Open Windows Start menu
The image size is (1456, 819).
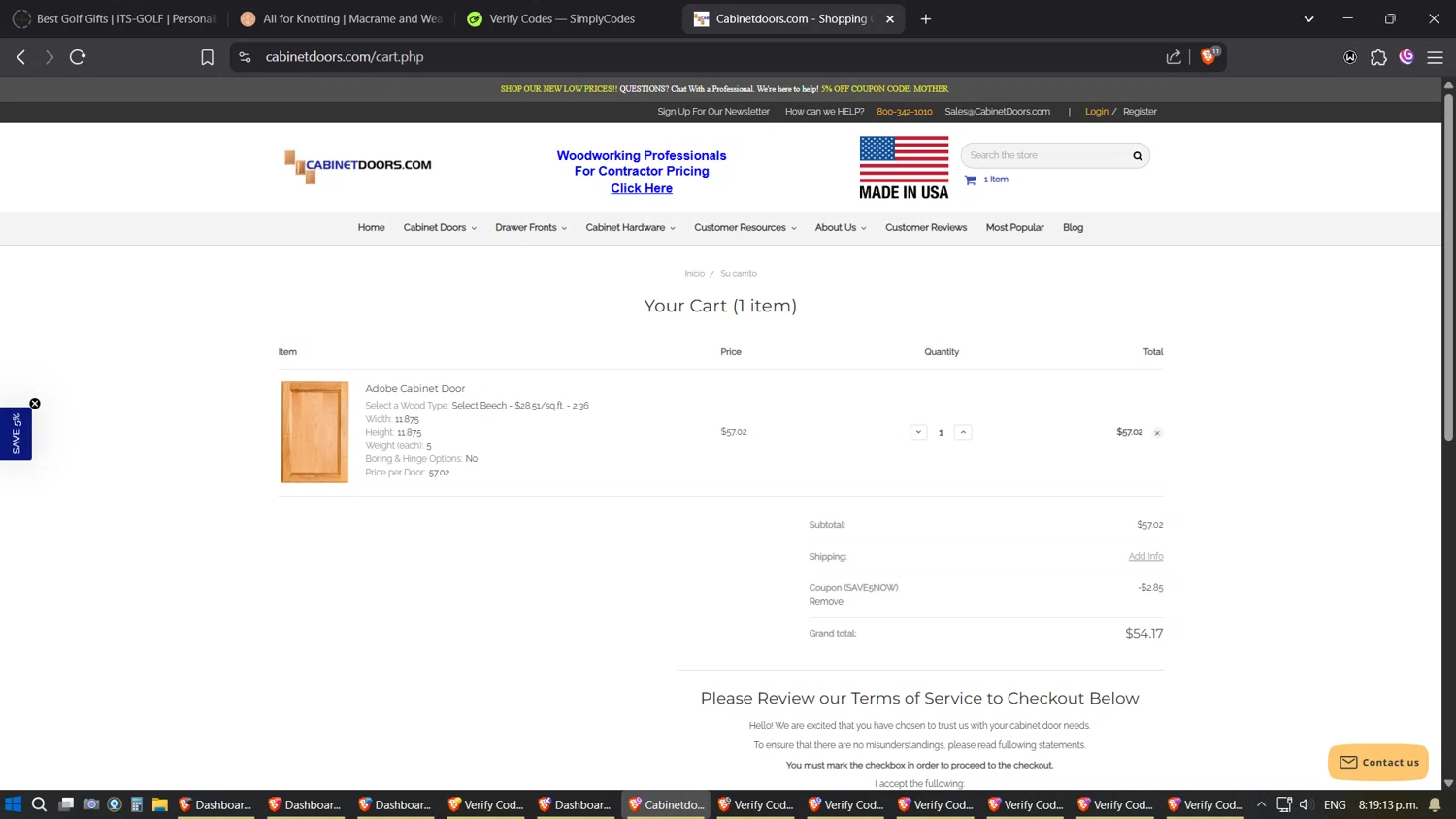pyautogui.click(x=13, y=804)
